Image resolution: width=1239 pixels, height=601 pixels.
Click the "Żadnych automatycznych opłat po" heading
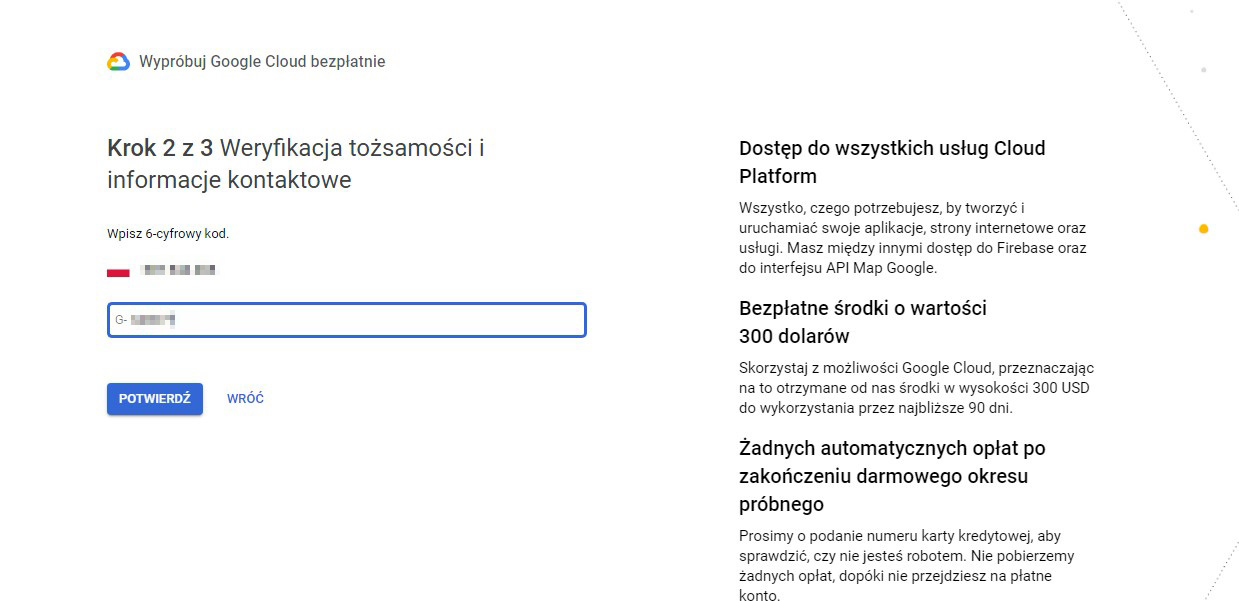click(891, 448)
